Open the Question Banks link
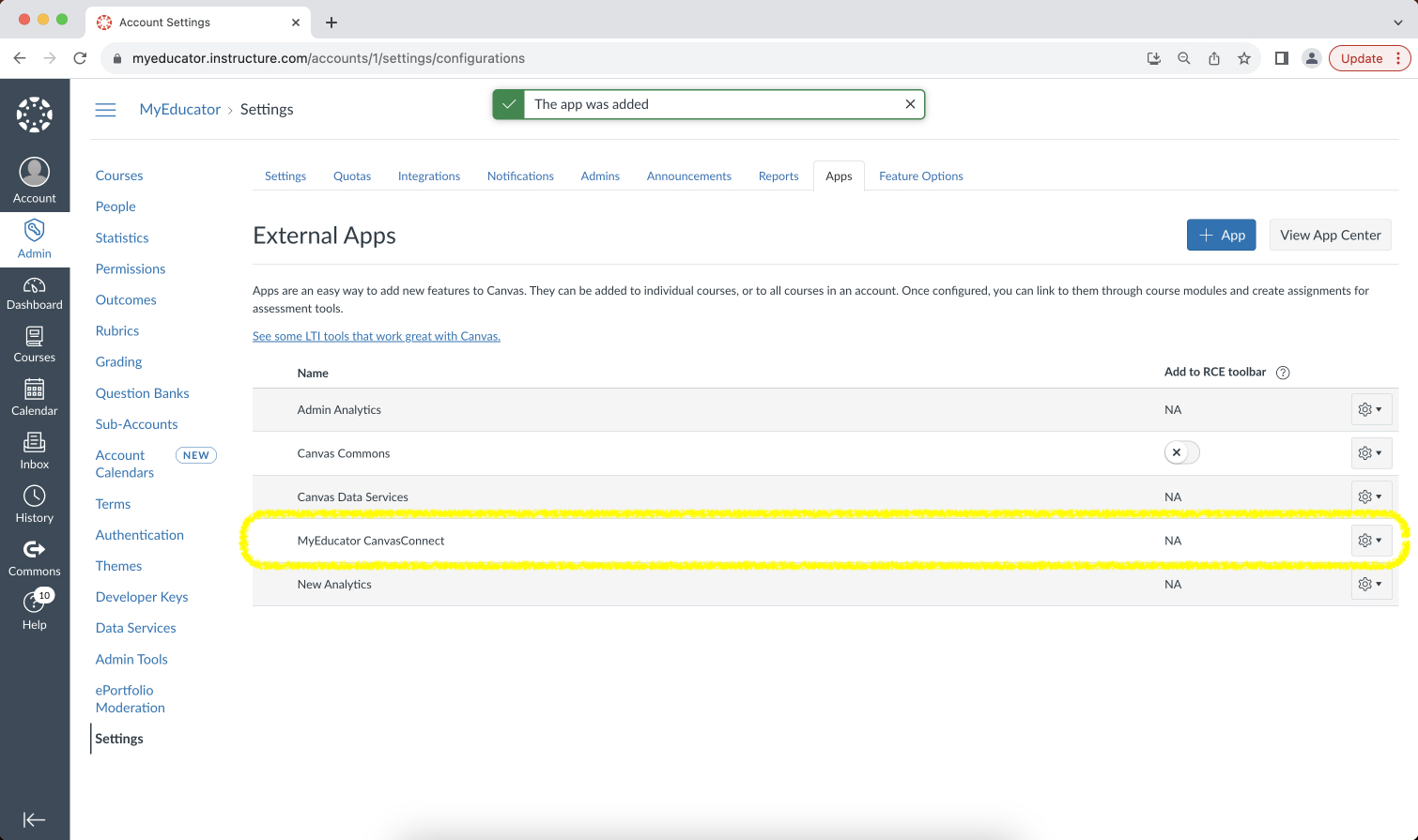This screenshot has height=840, width=1418. tap(142, 393)
